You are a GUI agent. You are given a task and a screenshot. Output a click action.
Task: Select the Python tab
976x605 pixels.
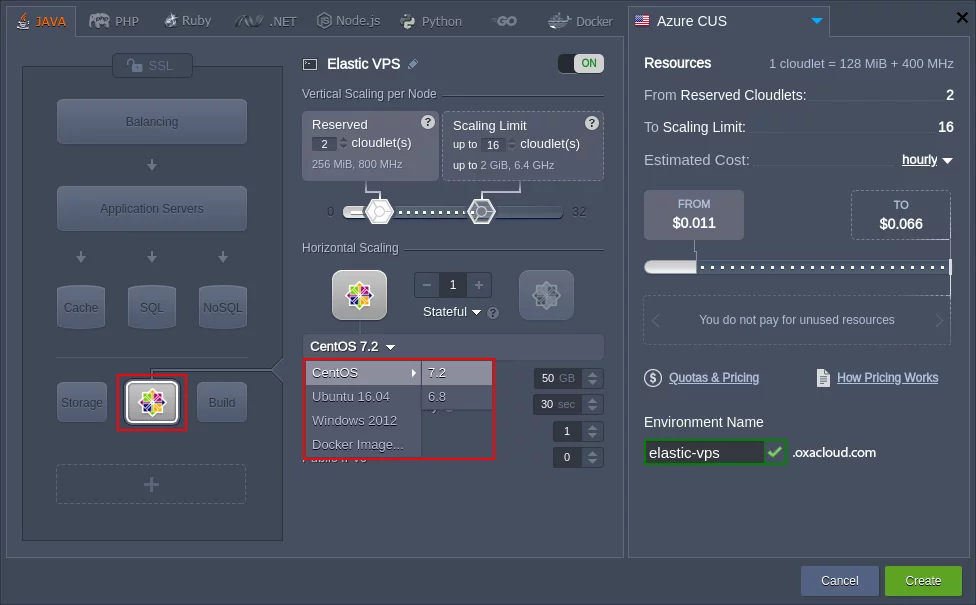pos(431,21)
